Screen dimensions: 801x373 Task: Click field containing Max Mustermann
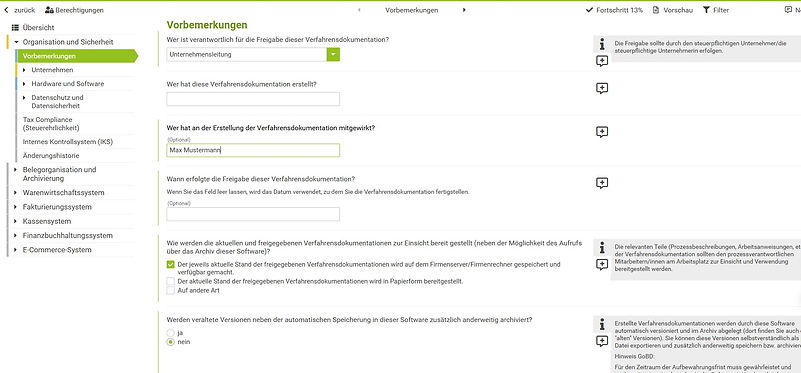253,150
